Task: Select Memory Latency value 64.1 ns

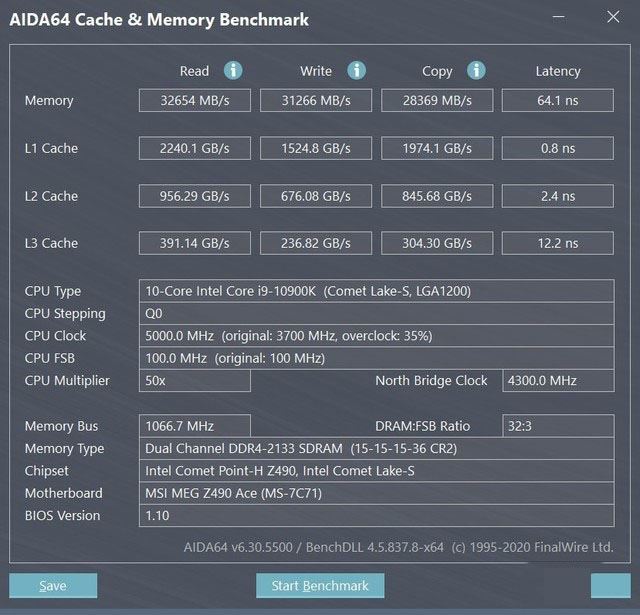Action: 558,100
